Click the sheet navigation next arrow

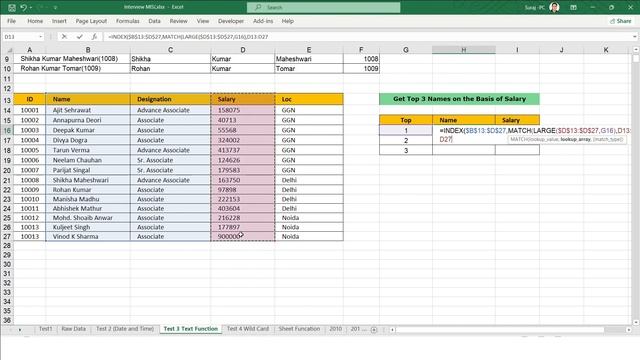pyautogui.click(x=20, y=329)
